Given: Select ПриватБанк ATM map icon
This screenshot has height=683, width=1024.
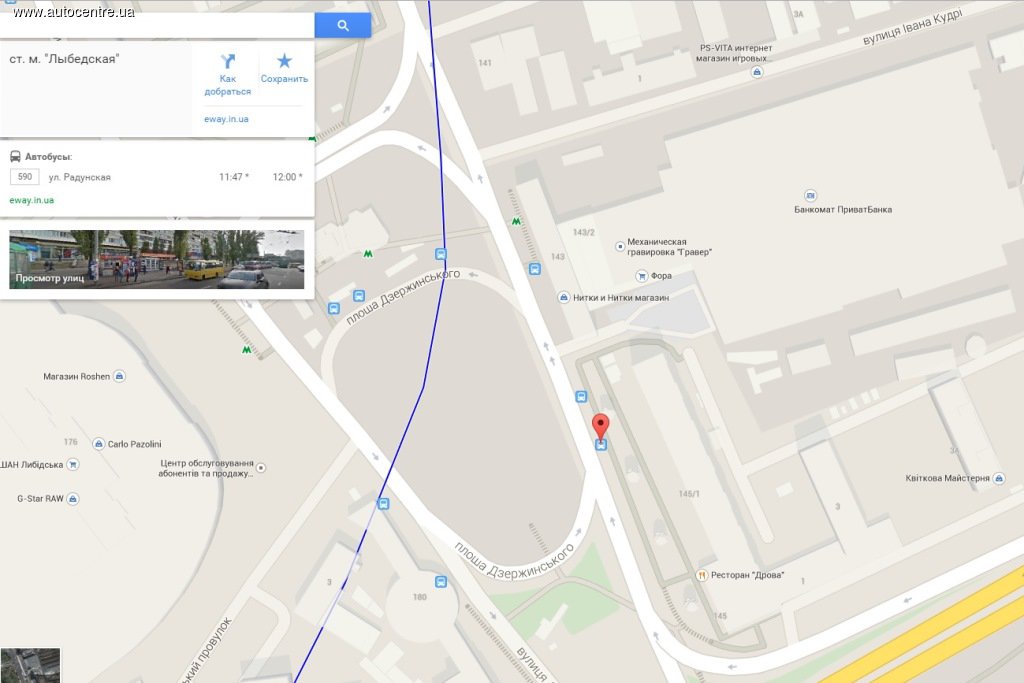Looking at the screenshot, I should pyautogui.click(x=810, y=195).
